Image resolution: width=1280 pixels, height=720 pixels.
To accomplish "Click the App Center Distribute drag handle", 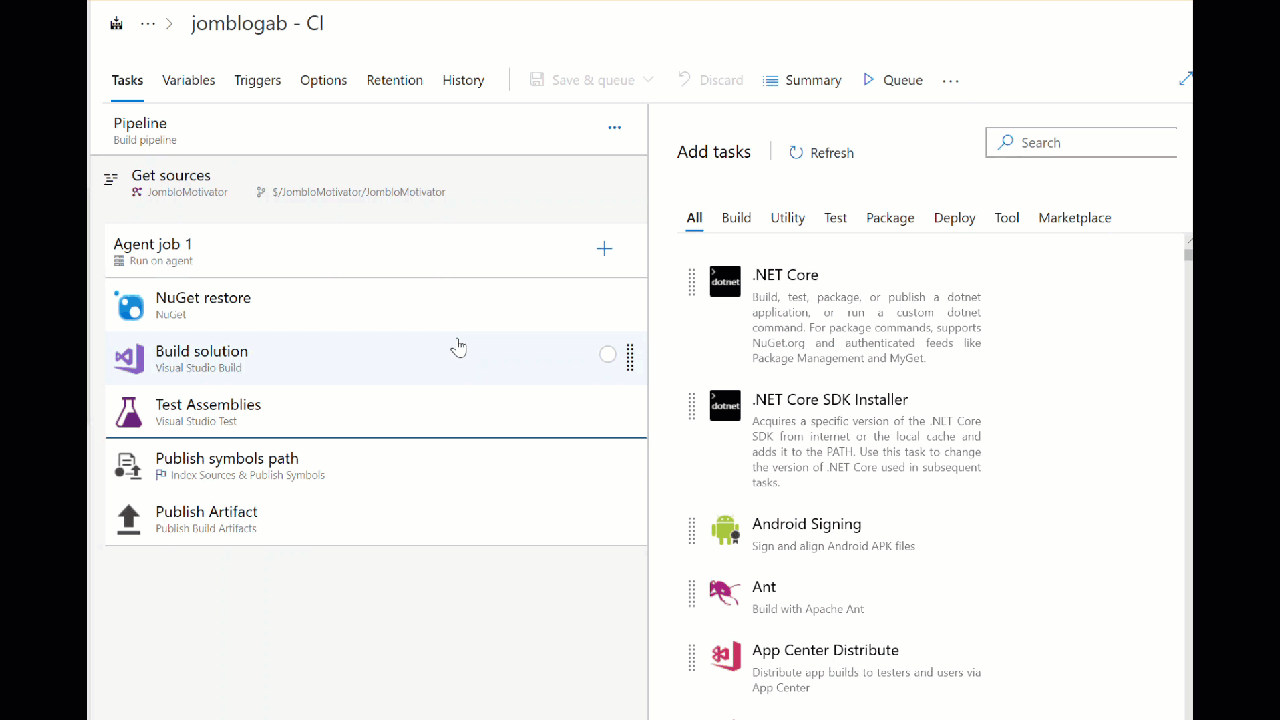I will (692, 657).
